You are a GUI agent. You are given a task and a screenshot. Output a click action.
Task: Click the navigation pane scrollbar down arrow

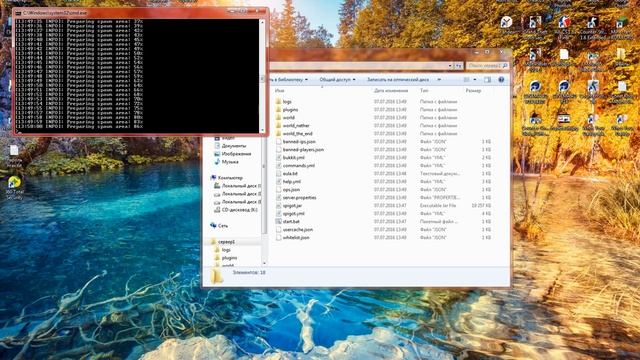264,263
